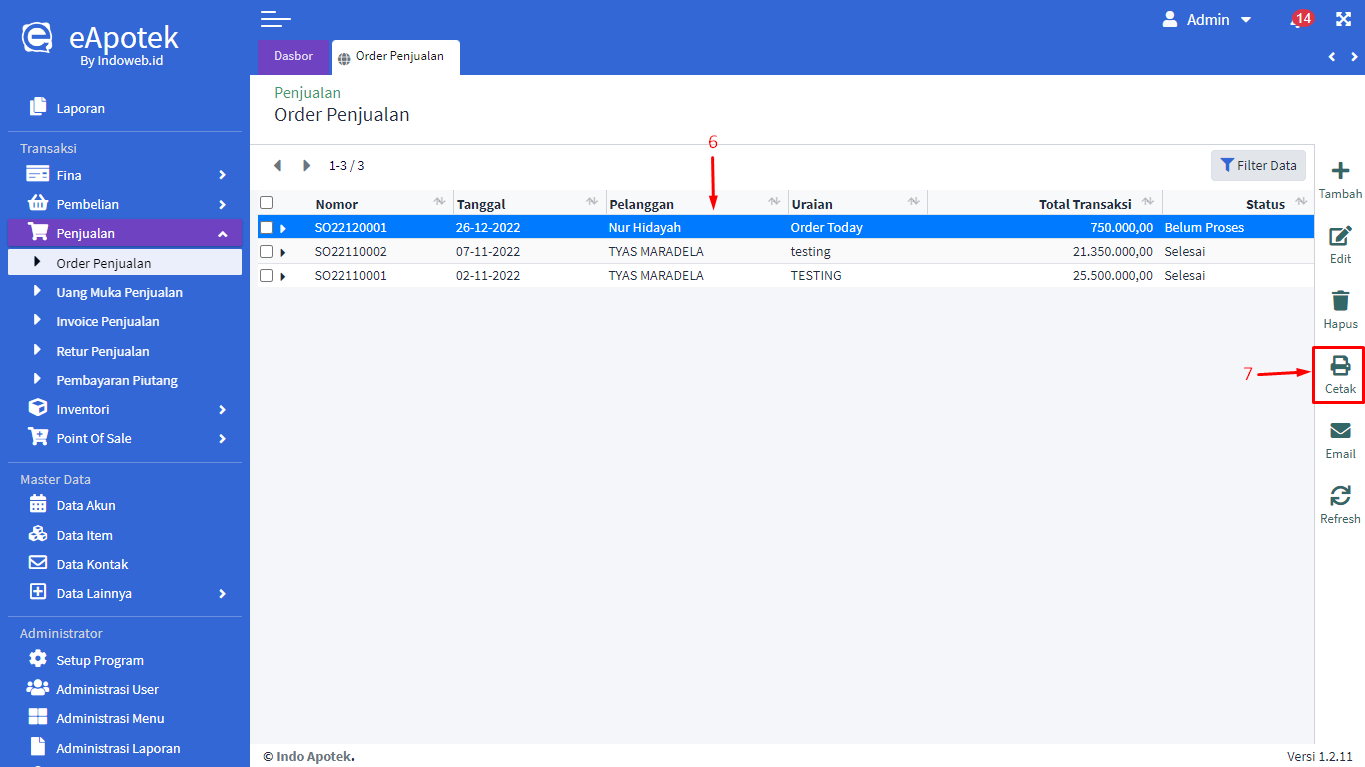Screen dimensions: 1365x767
Task: Refresh the order list
Action: pos(1340,496)
